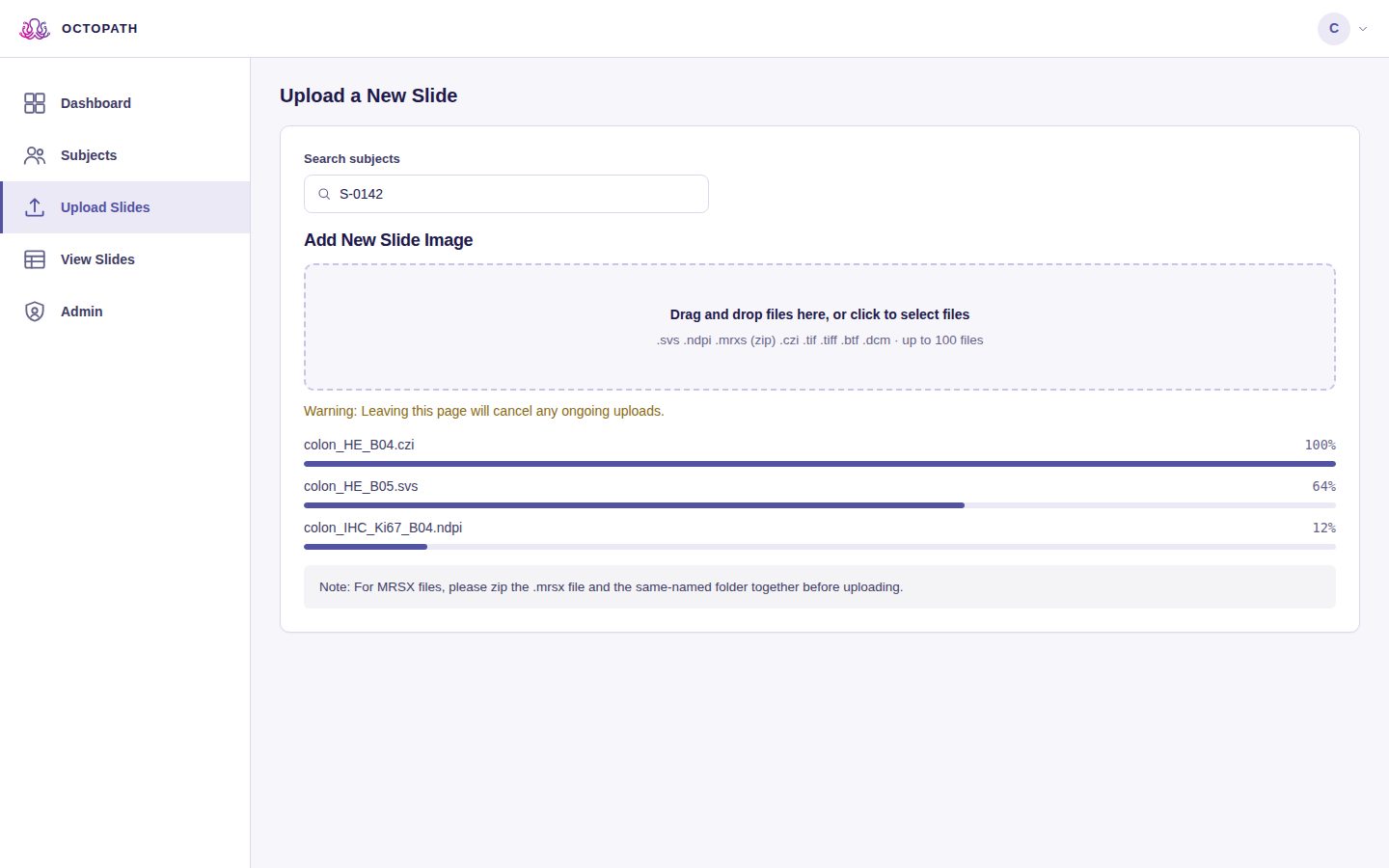The height and width of the screenshot is (868, 1389).
Task: Click the Dashboard grid icon
Action: click(35, 103)
